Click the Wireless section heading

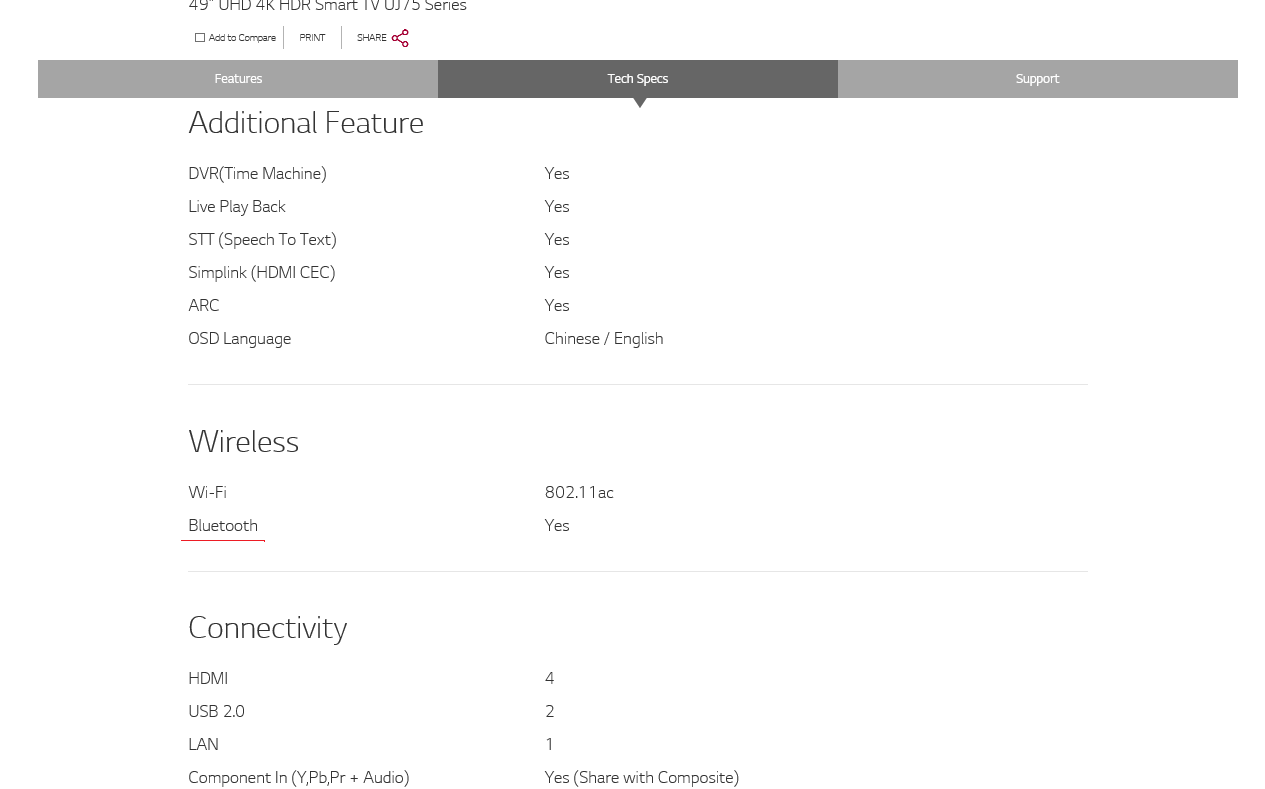coord(243,442)
